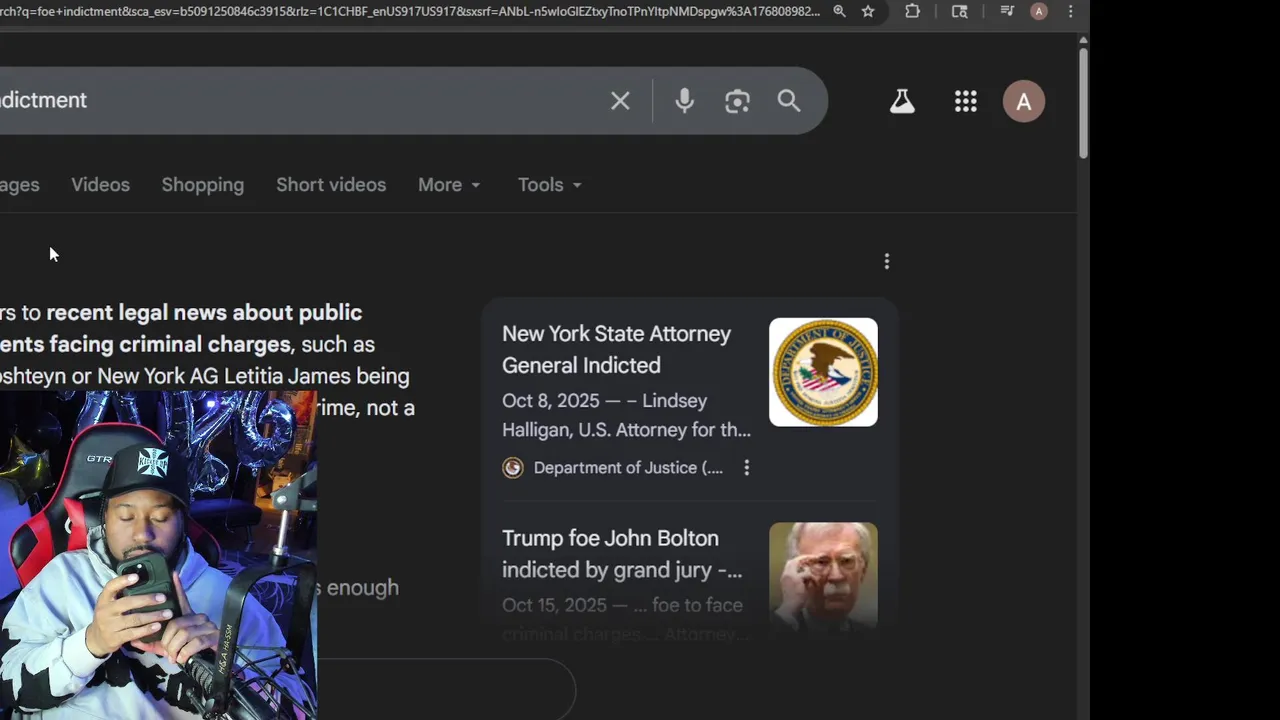Switch to the Shopping results tab
The image size is (1280, 720).
pyautogui.click(x=203, y=185)
